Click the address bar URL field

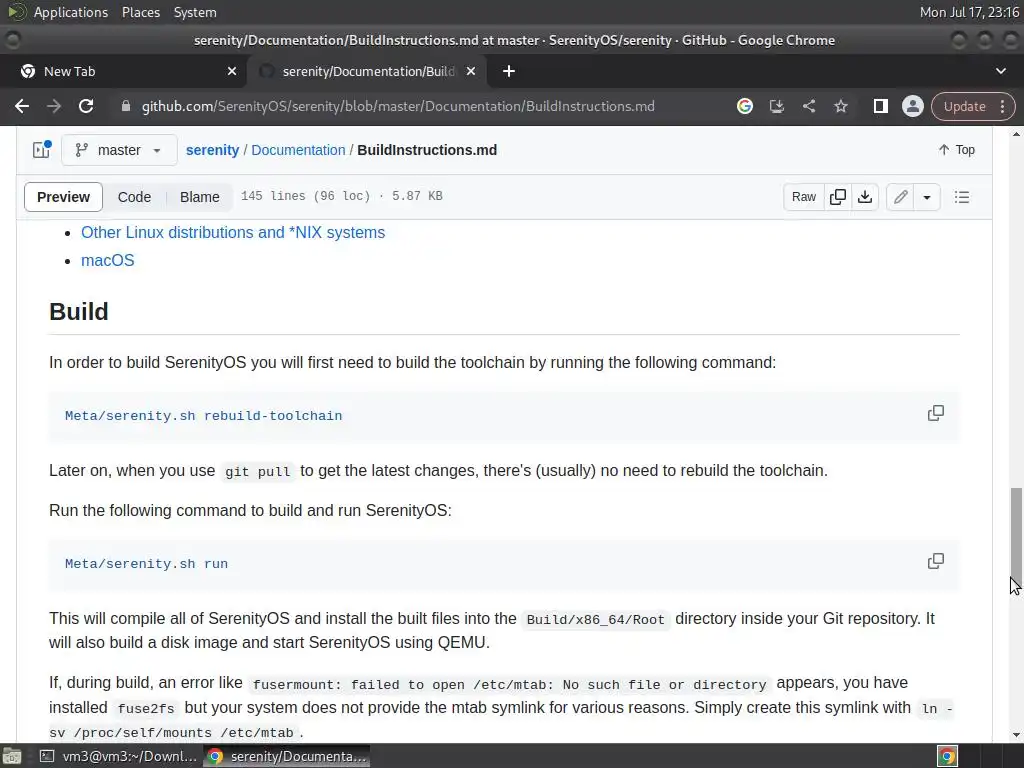398,106
